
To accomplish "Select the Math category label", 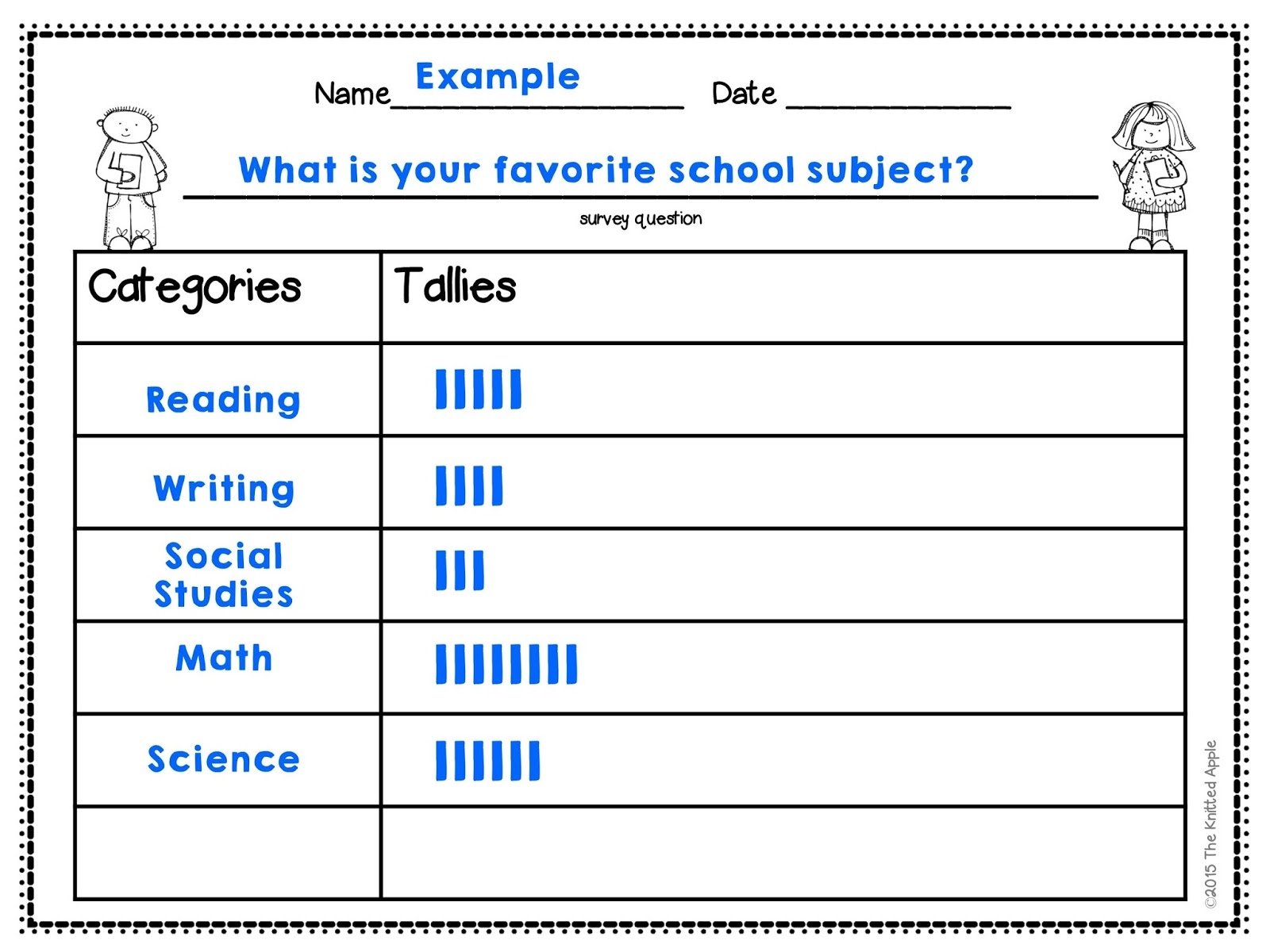I will (x=224, y=658).
